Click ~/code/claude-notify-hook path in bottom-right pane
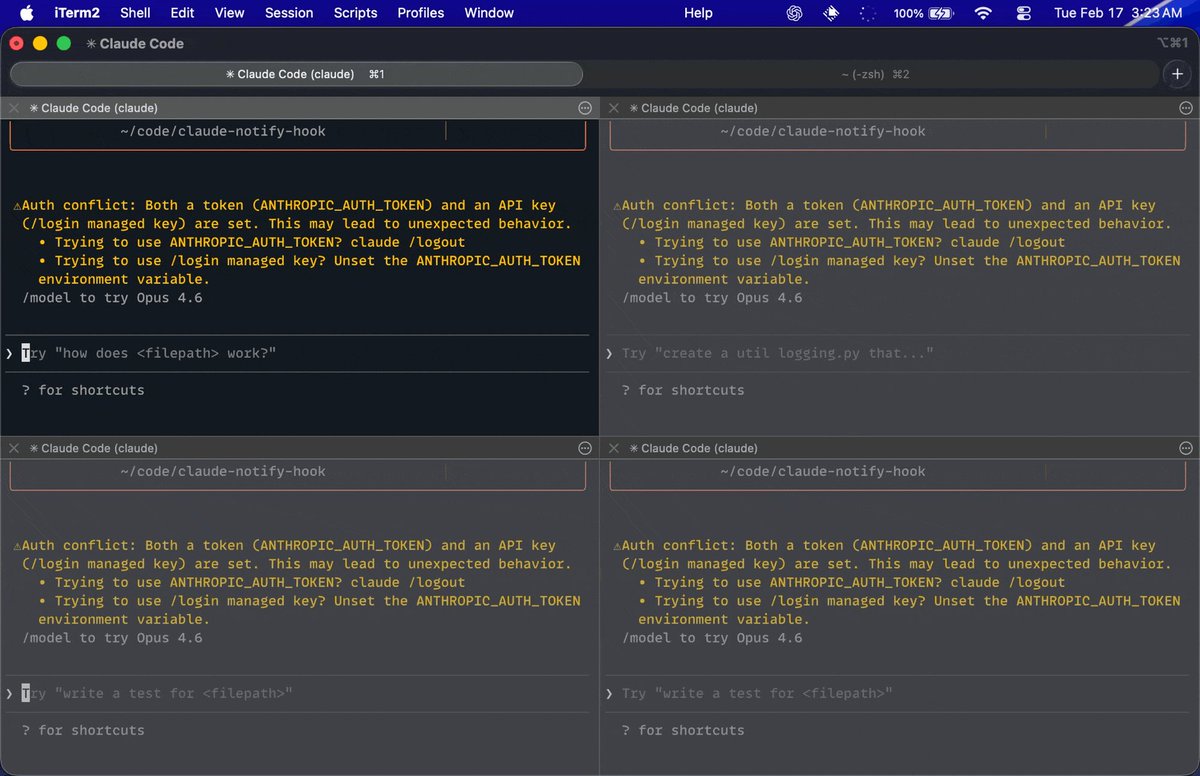The image size is (1200, 776). (822, 471)
